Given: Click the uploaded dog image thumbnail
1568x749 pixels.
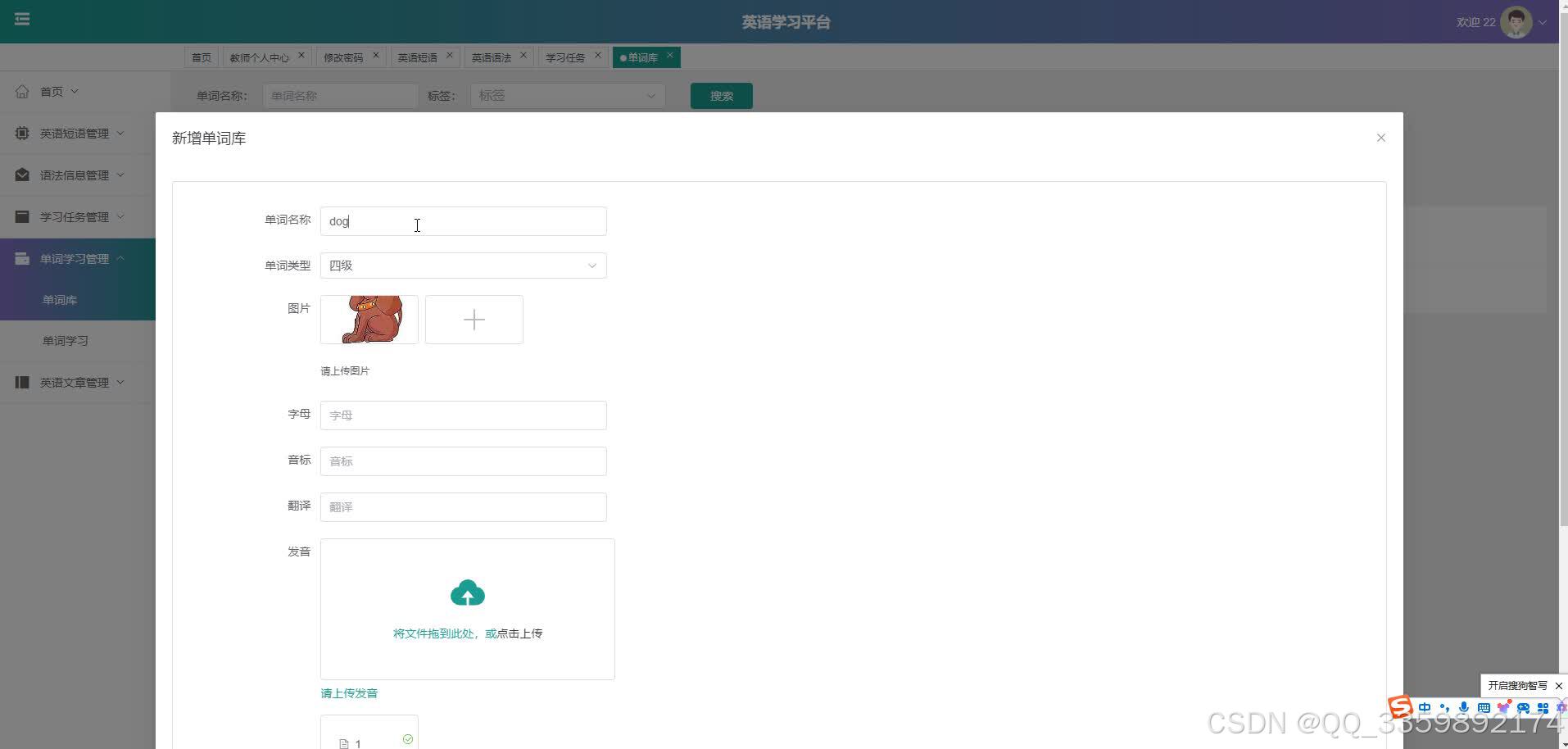Looking at the screenshot, I should click(x=369, y=320).
